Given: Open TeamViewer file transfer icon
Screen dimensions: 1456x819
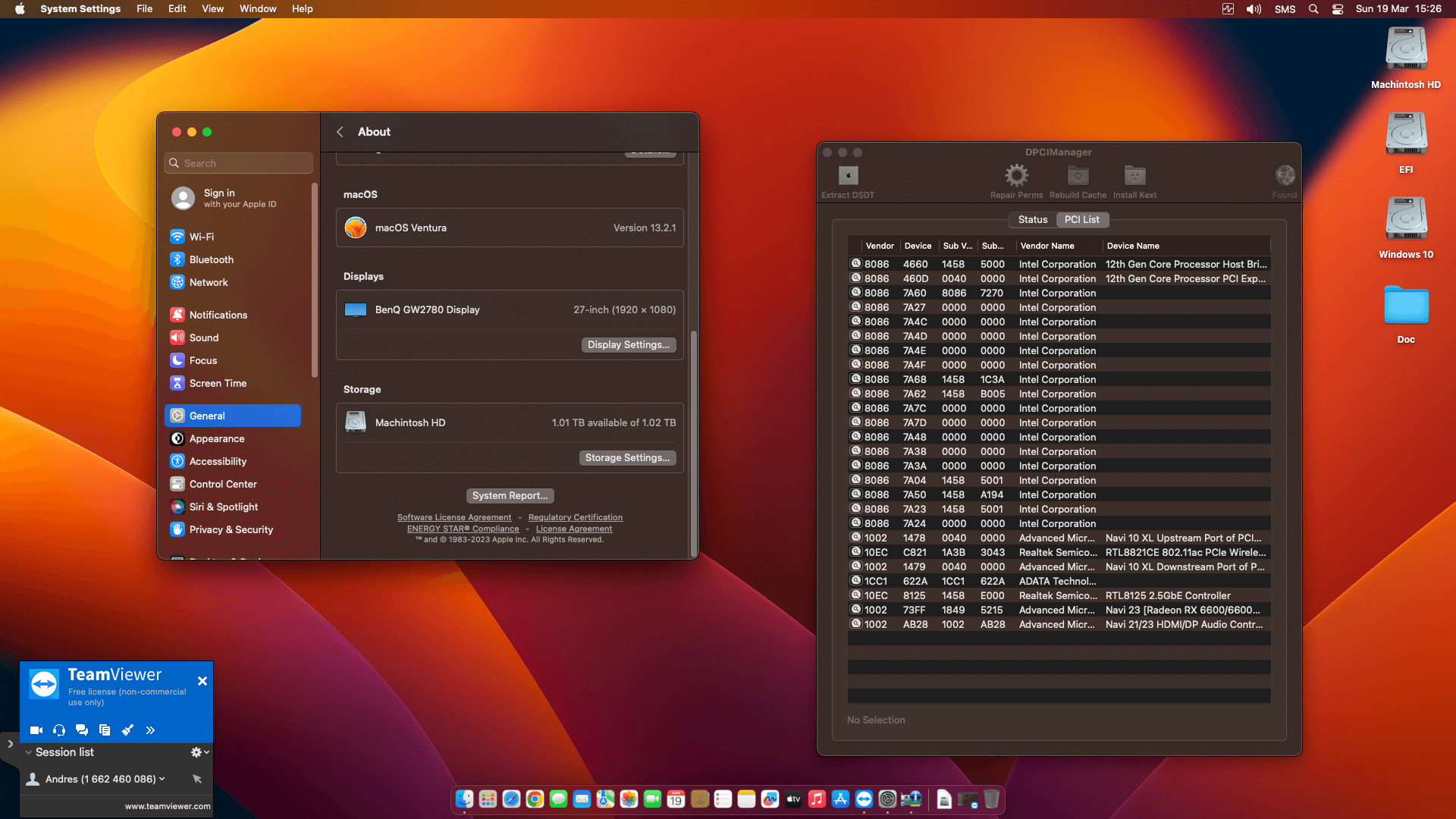Looking at the screenshot, I should [x=105, y=730].
